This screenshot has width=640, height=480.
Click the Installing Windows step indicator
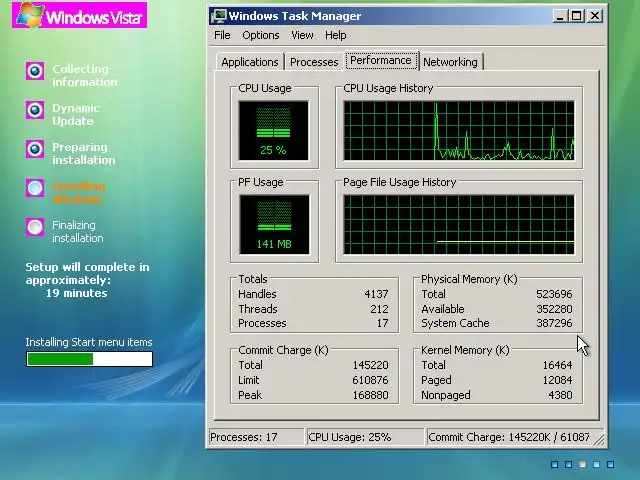point(35,188)
